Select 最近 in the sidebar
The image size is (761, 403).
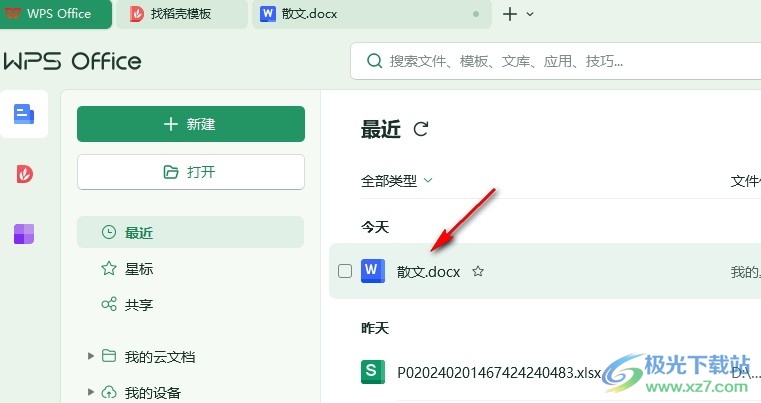tap(190, 233)
